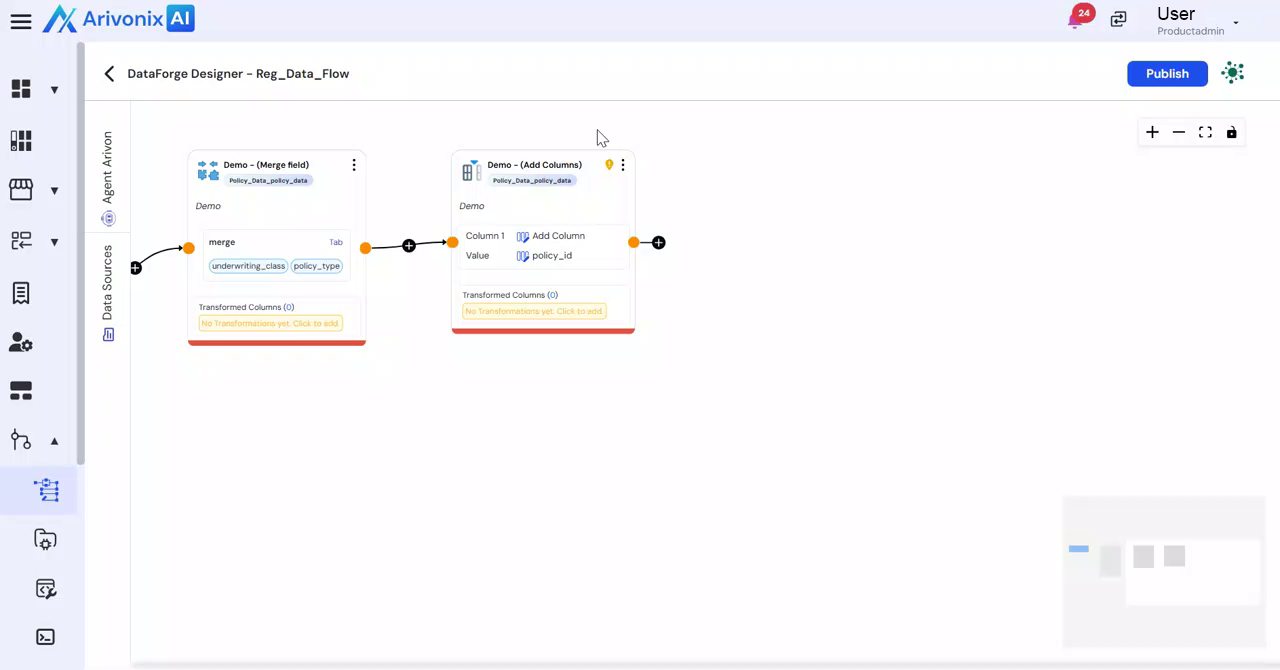Open Merge field node options menu
This screenshot has height=670, width=1280.
click(x=353, y=165)
